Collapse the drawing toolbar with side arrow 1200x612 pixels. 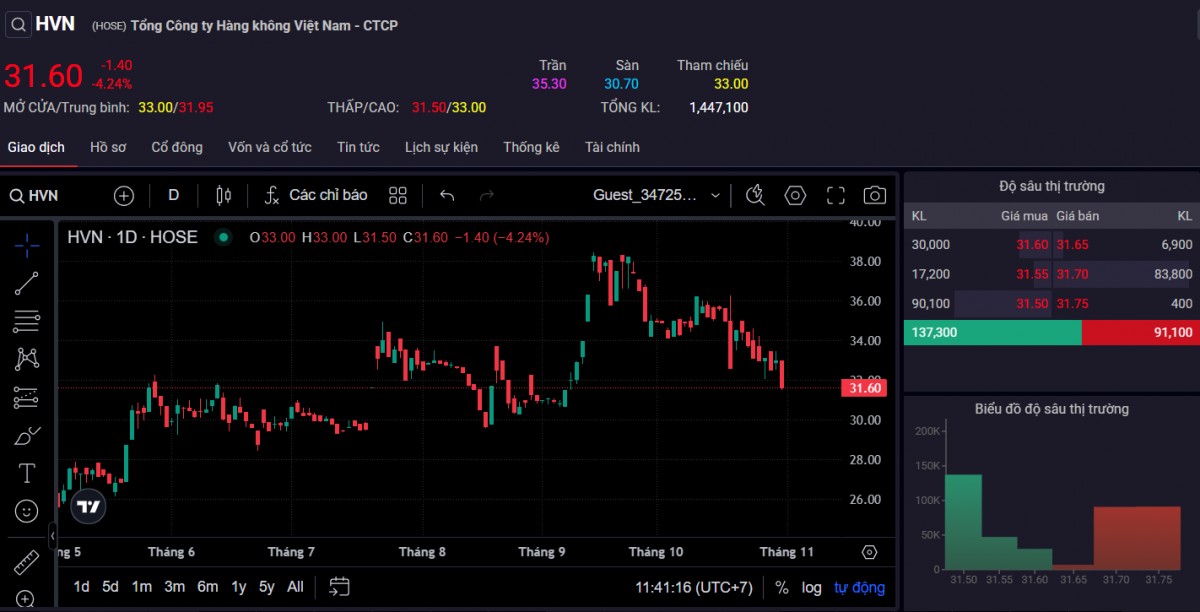click(x=52, y=536)
